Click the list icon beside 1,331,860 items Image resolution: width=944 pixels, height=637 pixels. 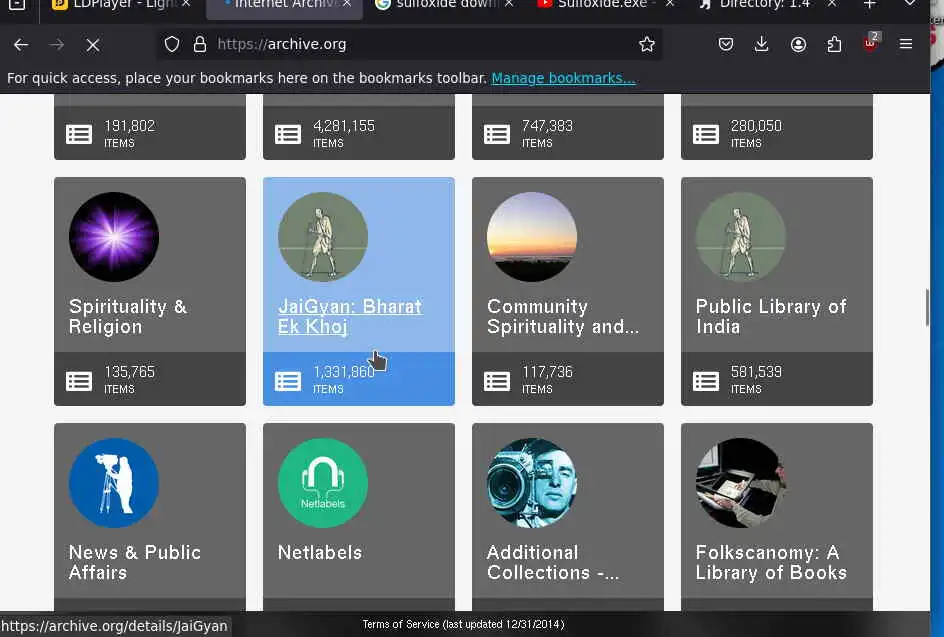point(288,381)
